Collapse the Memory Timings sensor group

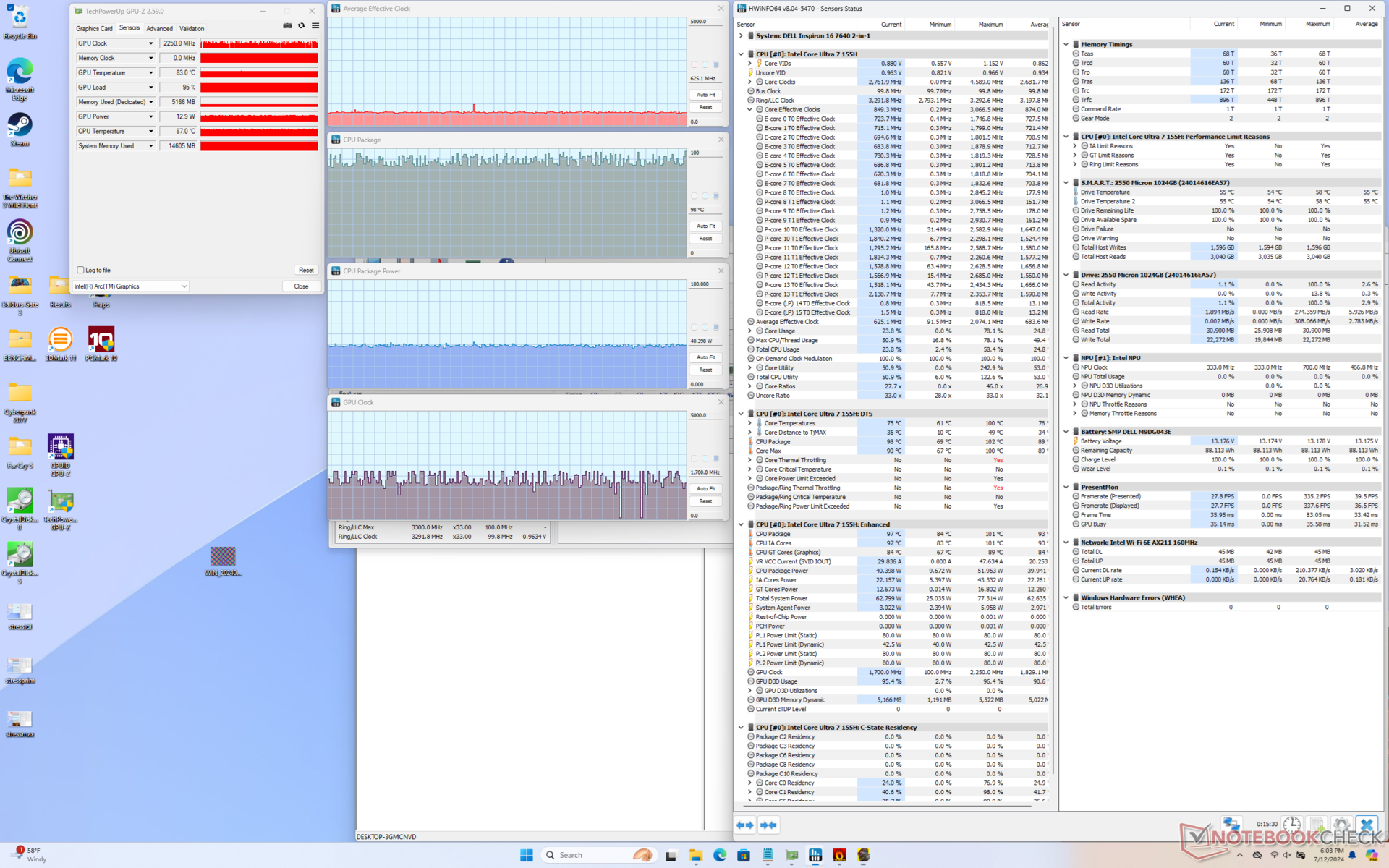click(1066, 45)
